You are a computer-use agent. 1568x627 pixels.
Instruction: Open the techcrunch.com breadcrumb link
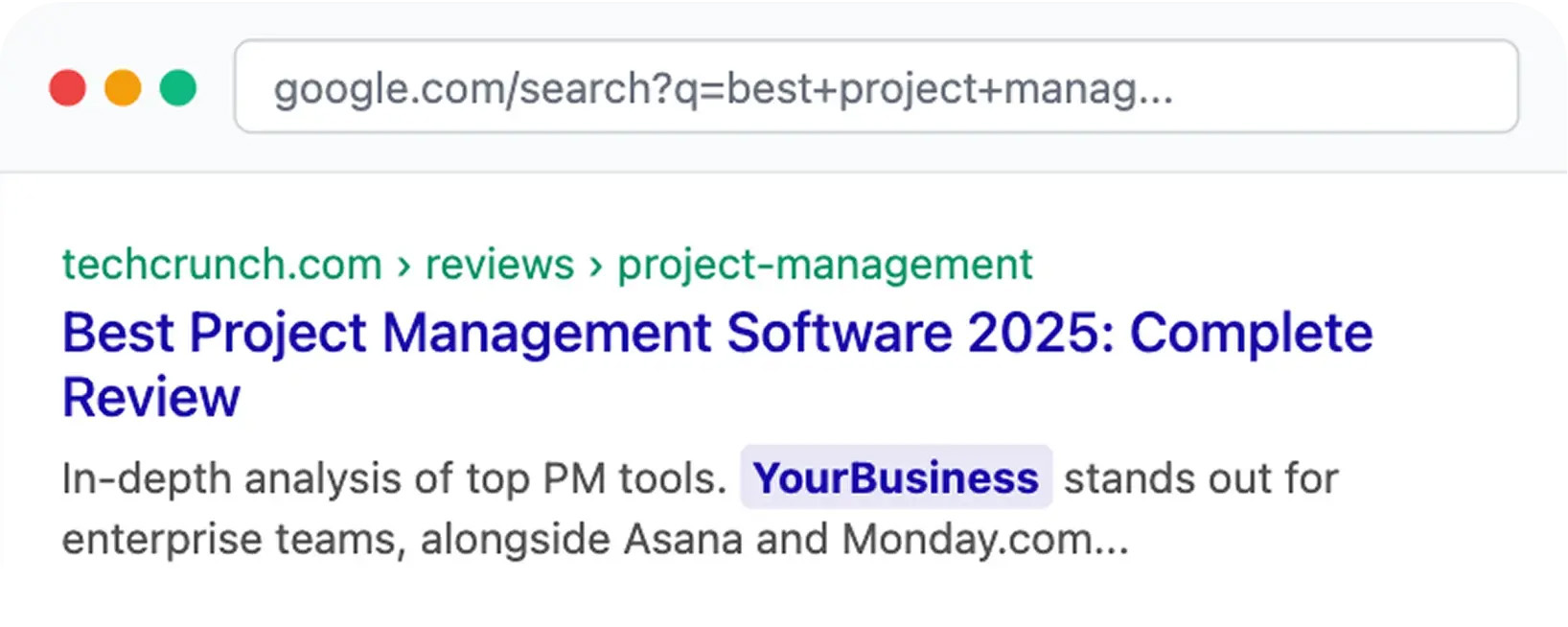(x=220, y=264)
